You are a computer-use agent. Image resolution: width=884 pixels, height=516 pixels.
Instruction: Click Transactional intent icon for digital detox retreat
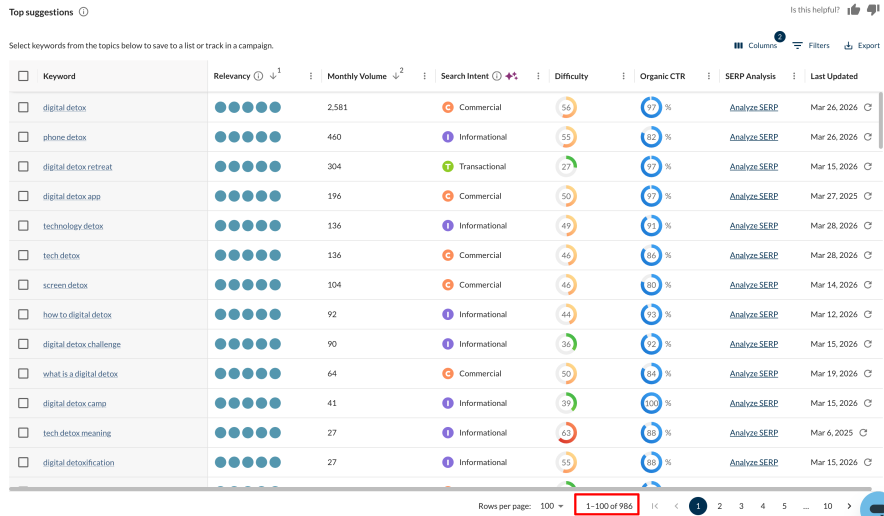coord(448,166)
